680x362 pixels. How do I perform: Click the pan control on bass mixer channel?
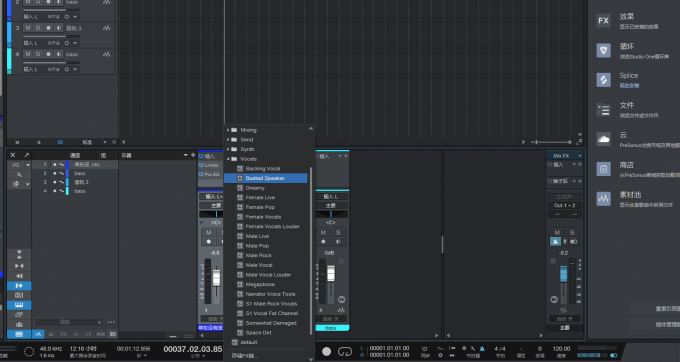pyautogui.click(x=331, y=214)
